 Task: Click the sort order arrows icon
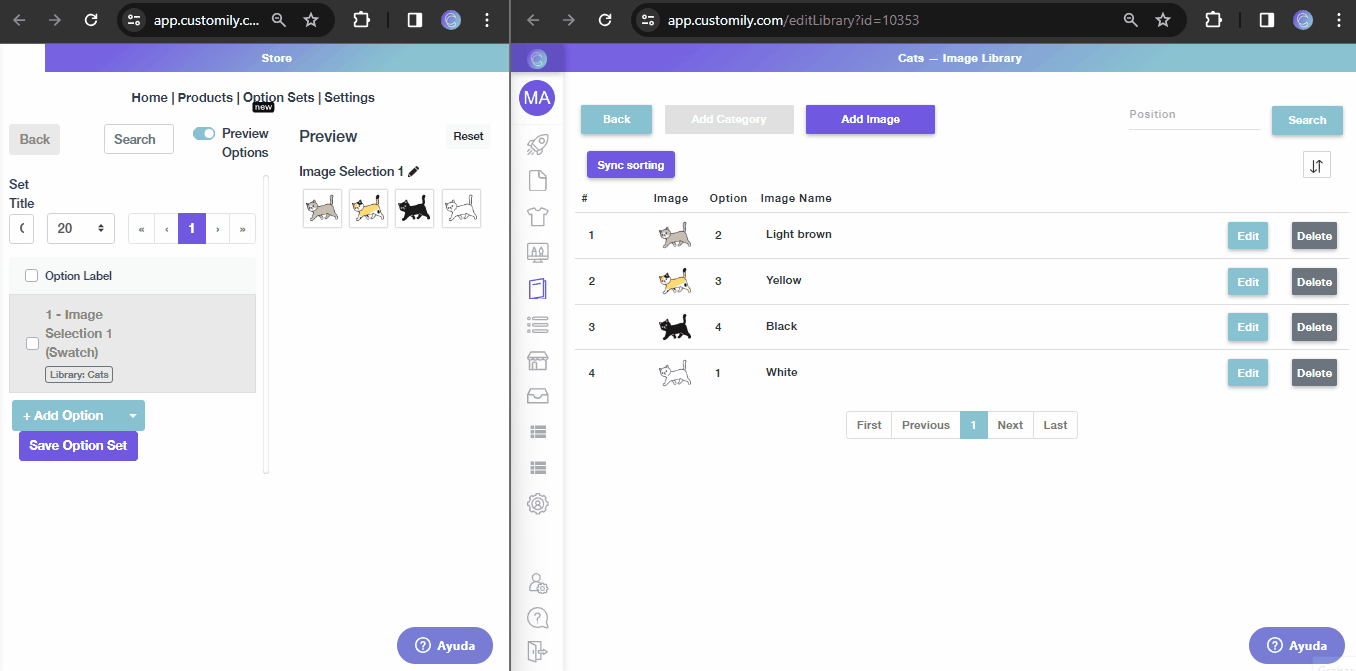pos(1317,166)
